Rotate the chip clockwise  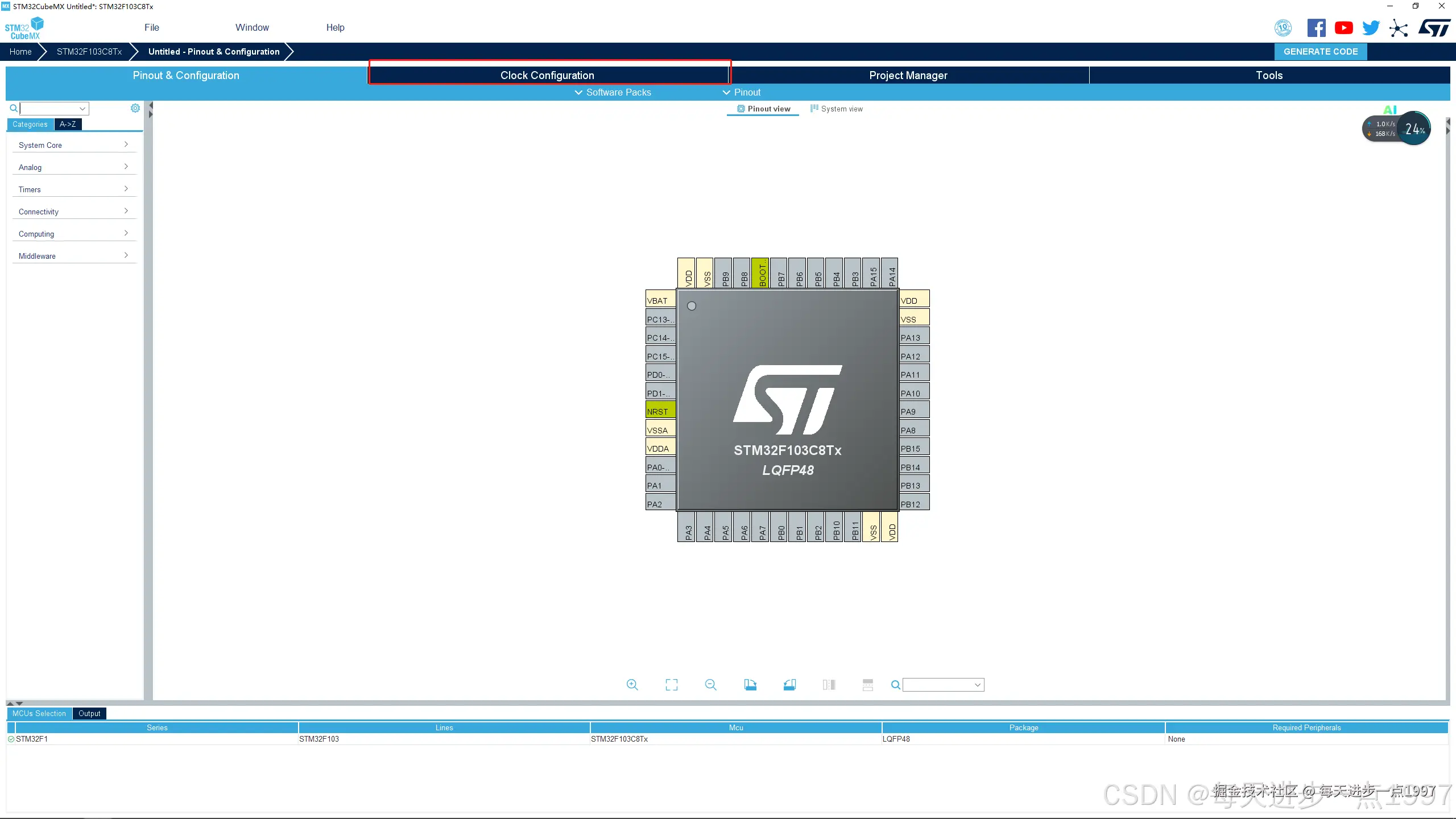coord(750,685)
